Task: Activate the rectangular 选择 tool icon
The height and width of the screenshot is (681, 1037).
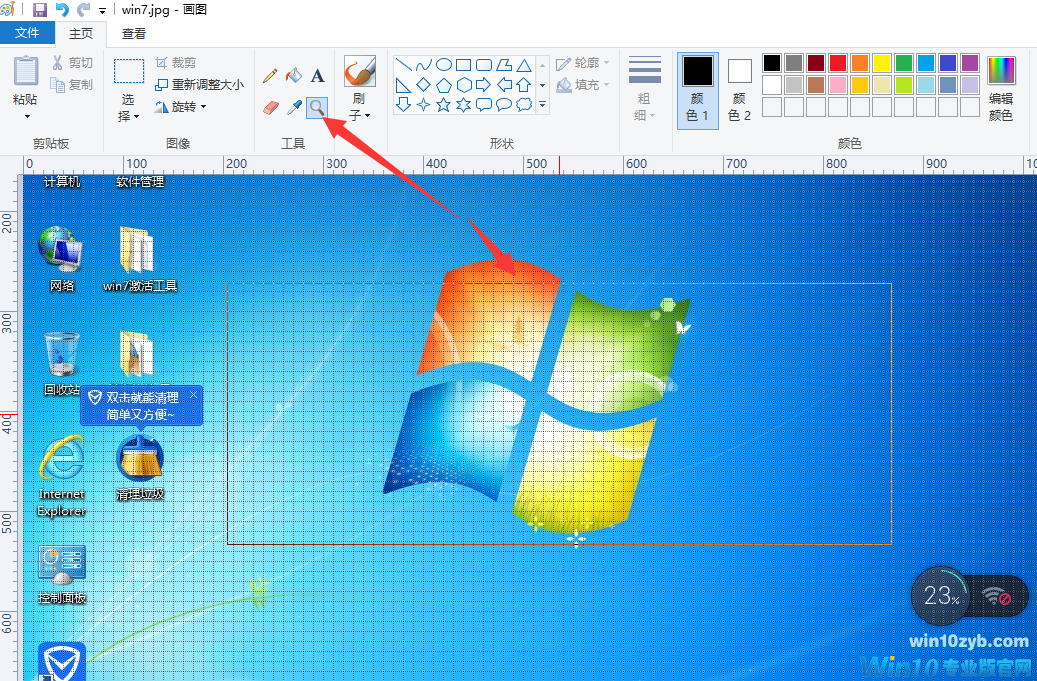Action: [x=128, y=71]
